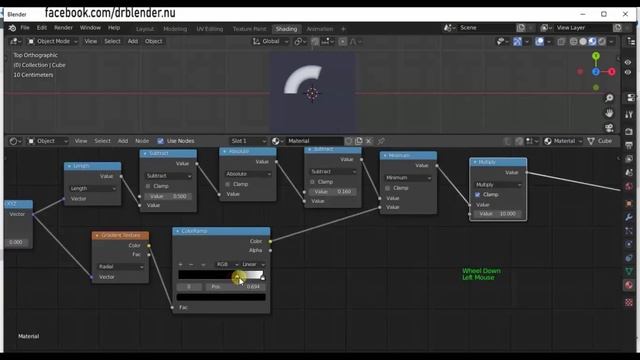Switch to the UV Editing workspace tab
This screenshot has height=360, width=640.
[x=209, y=29]
